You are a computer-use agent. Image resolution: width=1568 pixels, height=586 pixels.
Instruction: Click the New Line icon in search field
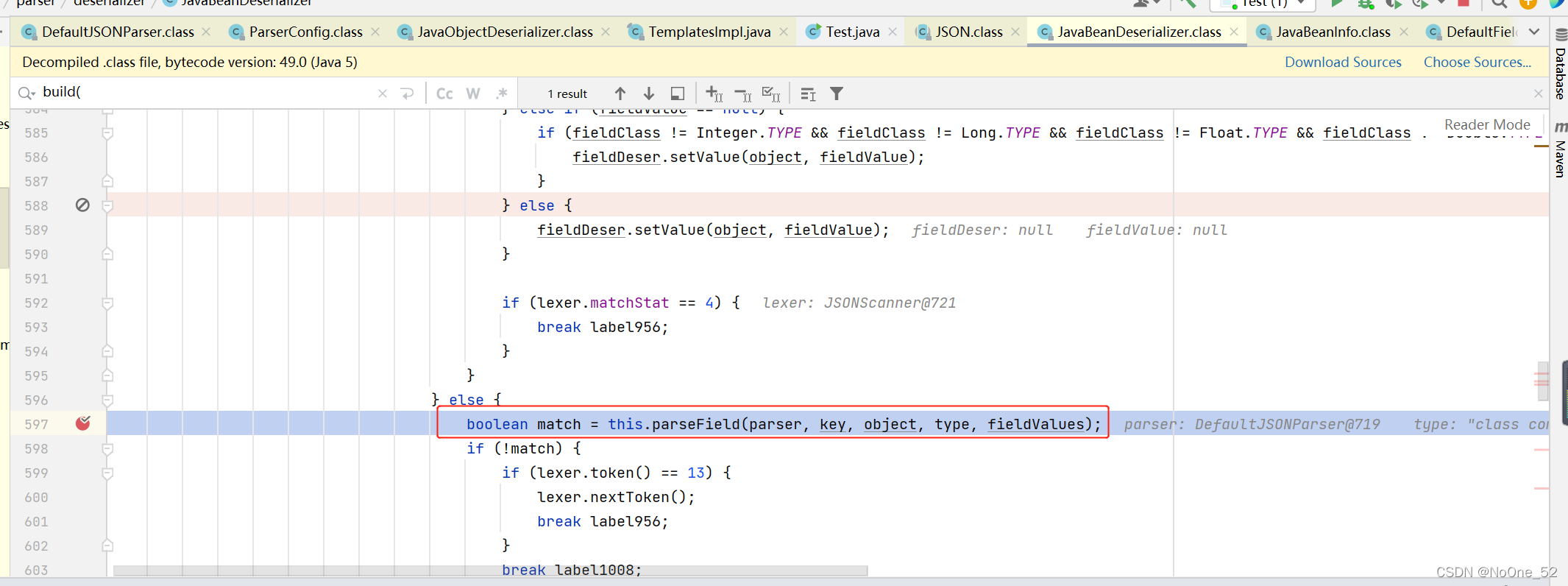[x=407, y=93]
